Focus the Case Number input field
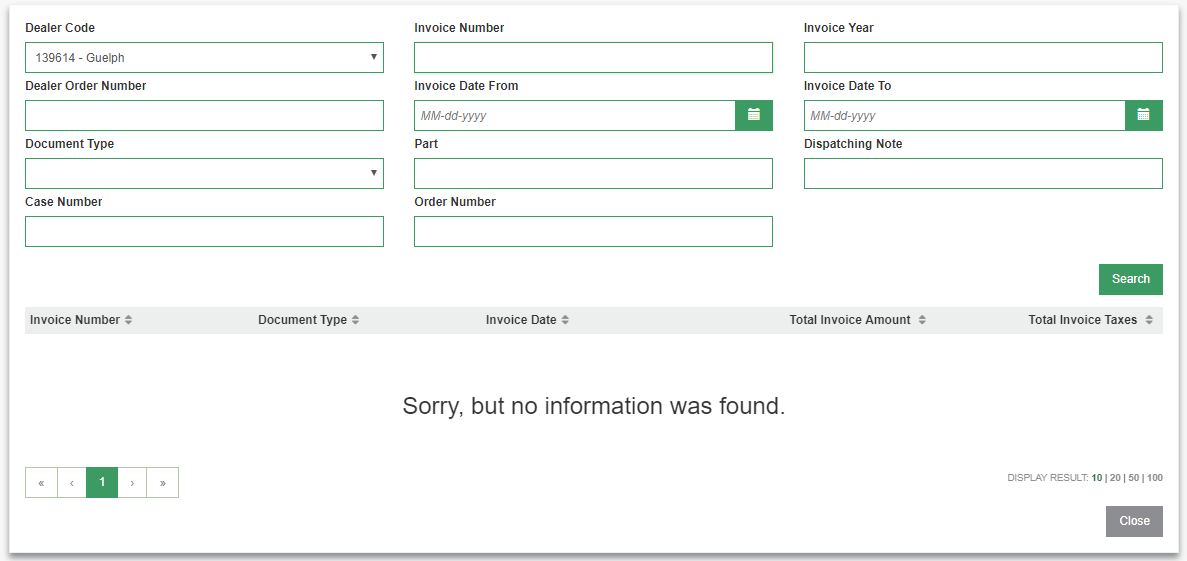 click(x=204, y=232)
